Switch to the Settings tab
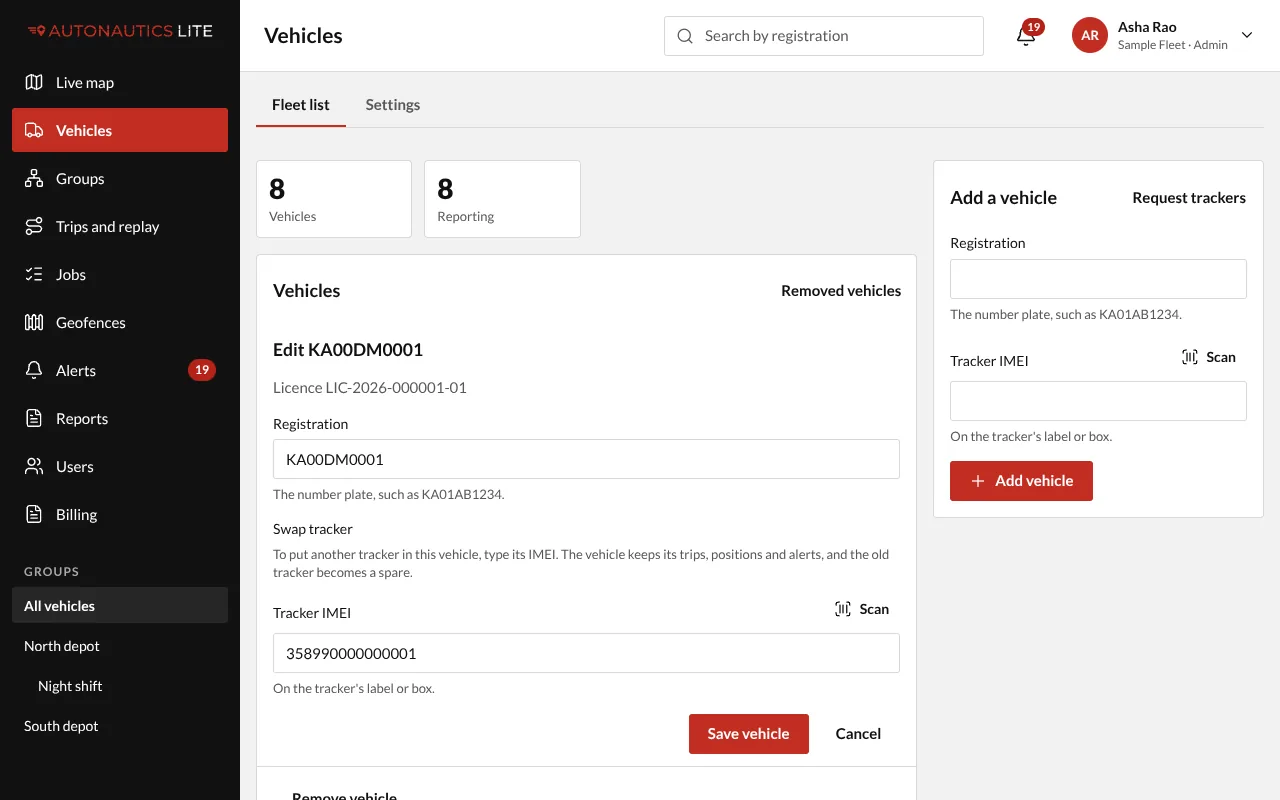Viewport: 1280px width, 800px height. point(393,104)
